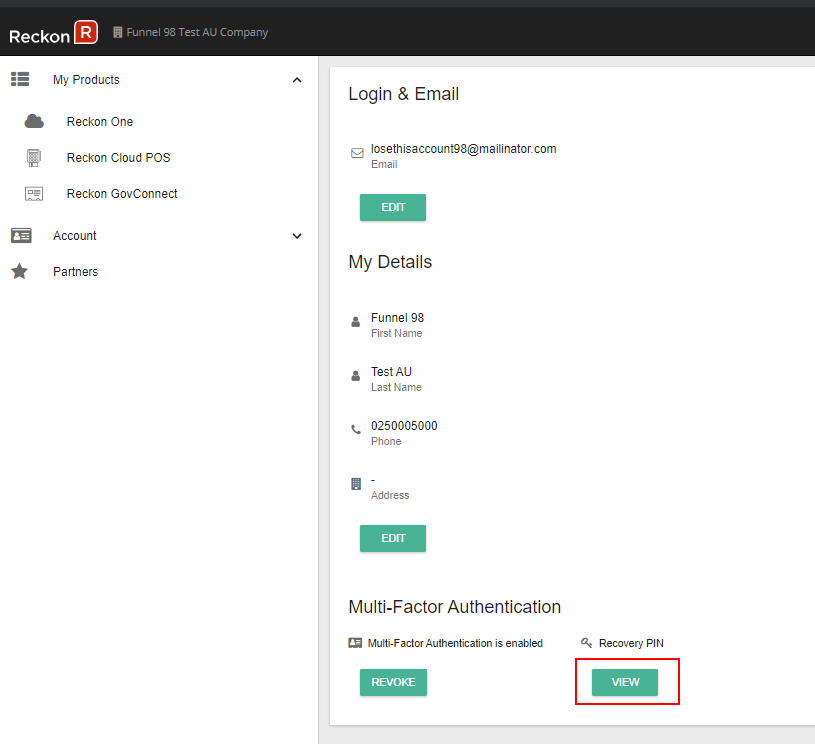Image resolution: width=815 pixels, height=744 pixels.
Task: Click the email envelope icon
Action: click(x=357, y=154)
